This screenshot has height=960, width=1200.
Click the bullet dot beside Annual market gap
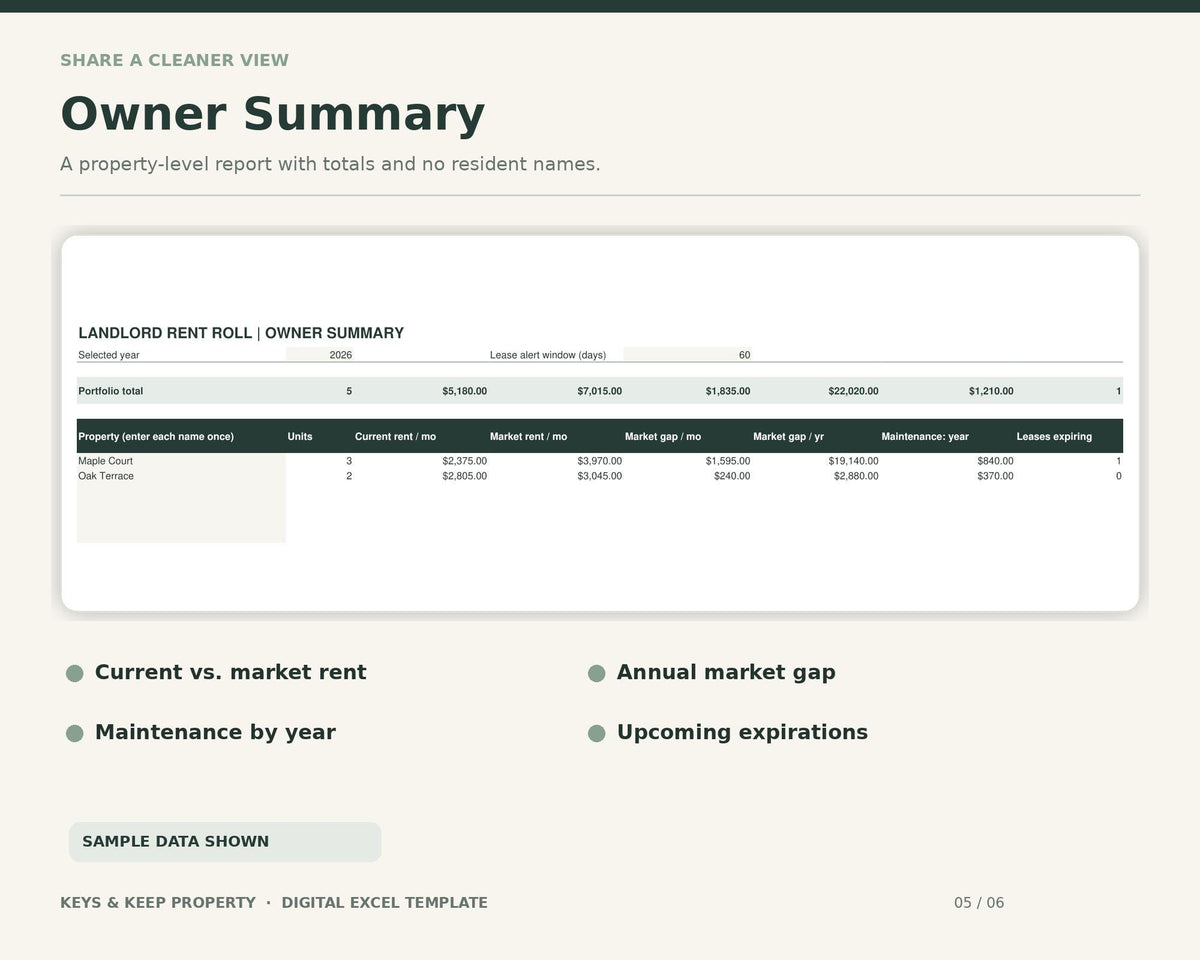(x=596, y=673)
